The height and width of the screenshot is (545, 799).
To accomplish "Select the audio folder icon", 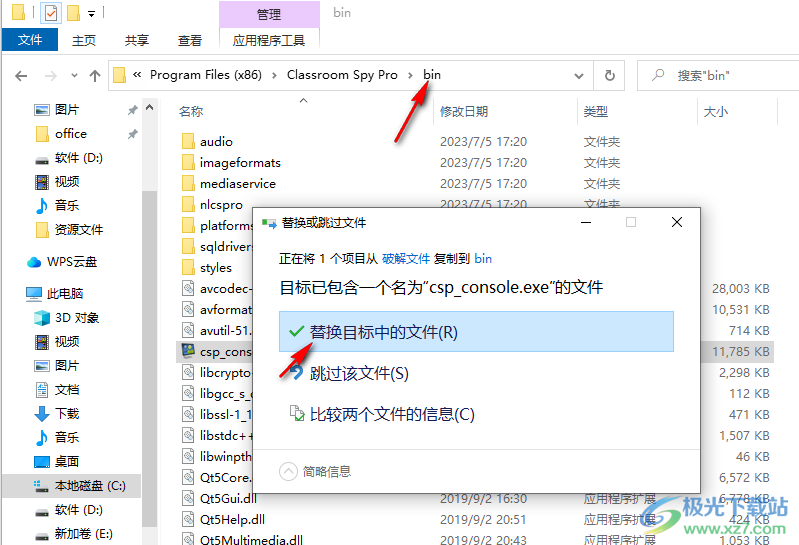I will coord(188,141).
